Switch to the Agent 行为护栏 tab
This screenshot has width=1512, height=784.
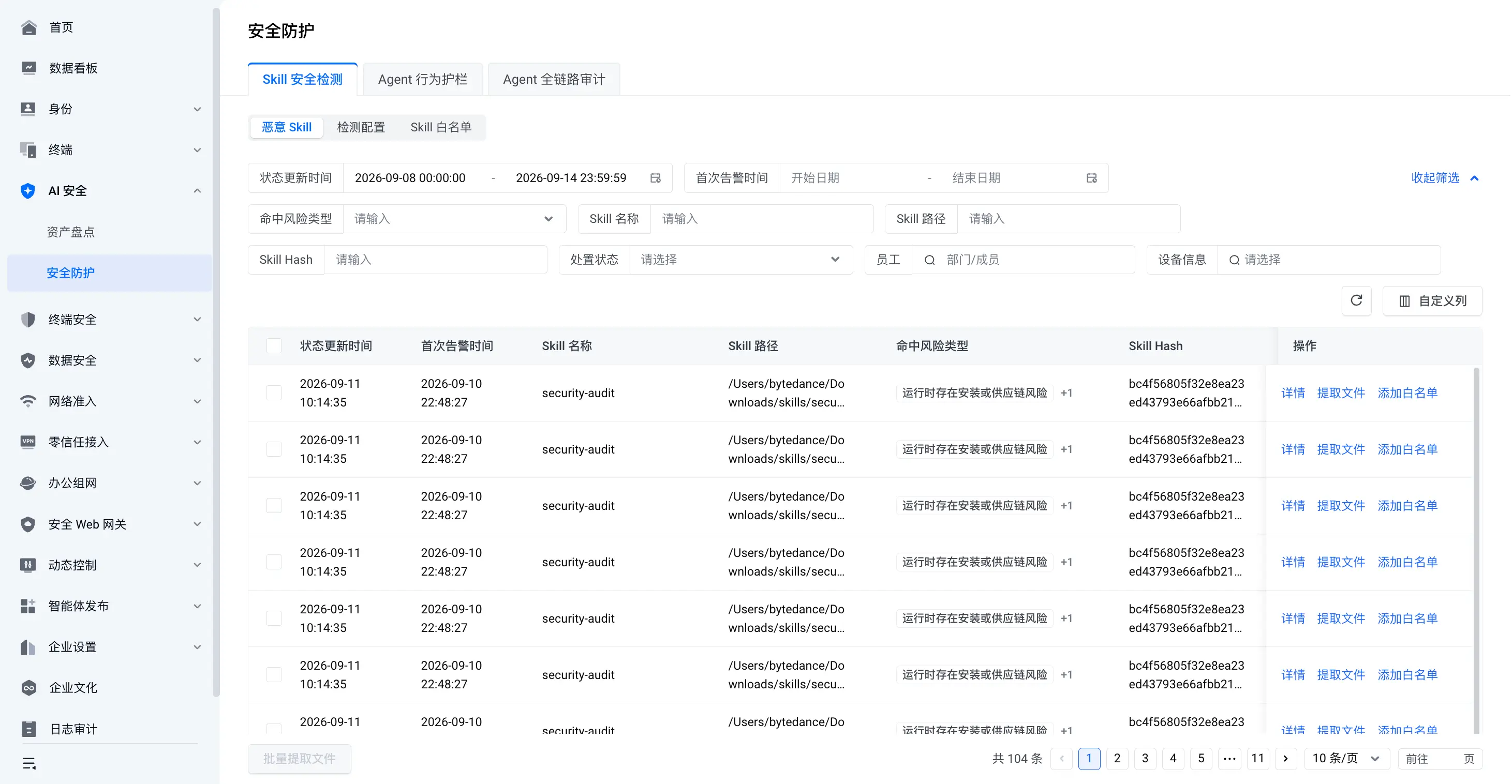click(x=423, y=79)
